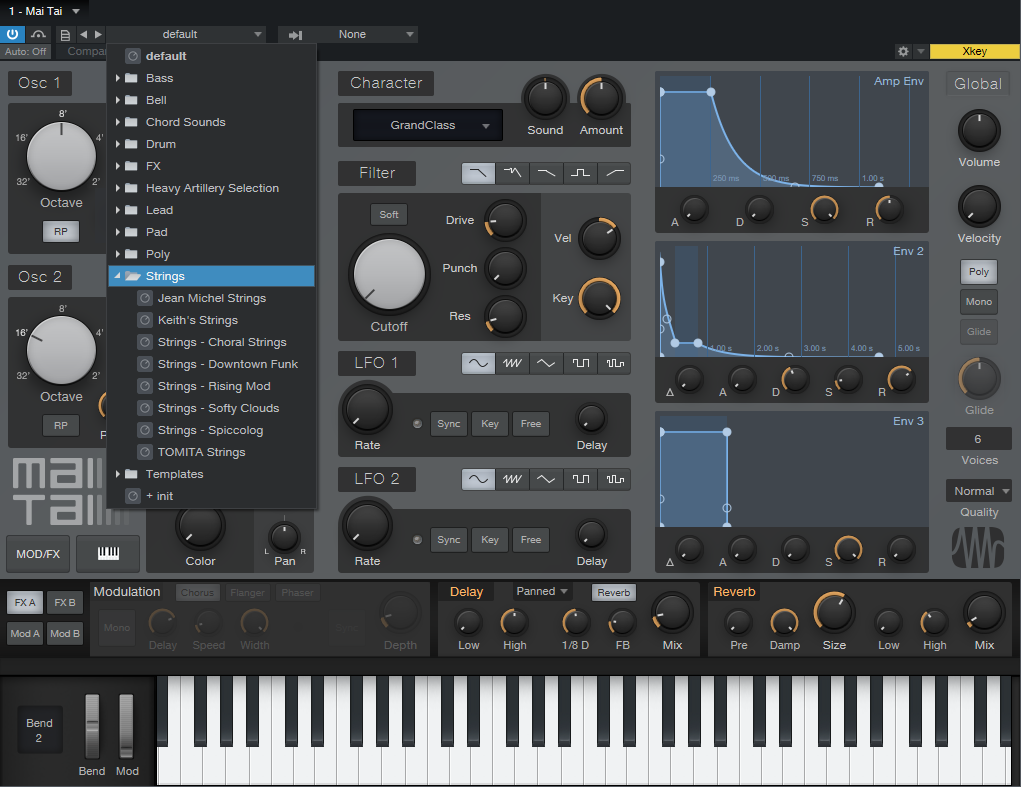The width and height of the screenshot is (1021, 787).
Task: Click the plugin power bypass icon
Action: click(x=13, y=34)
